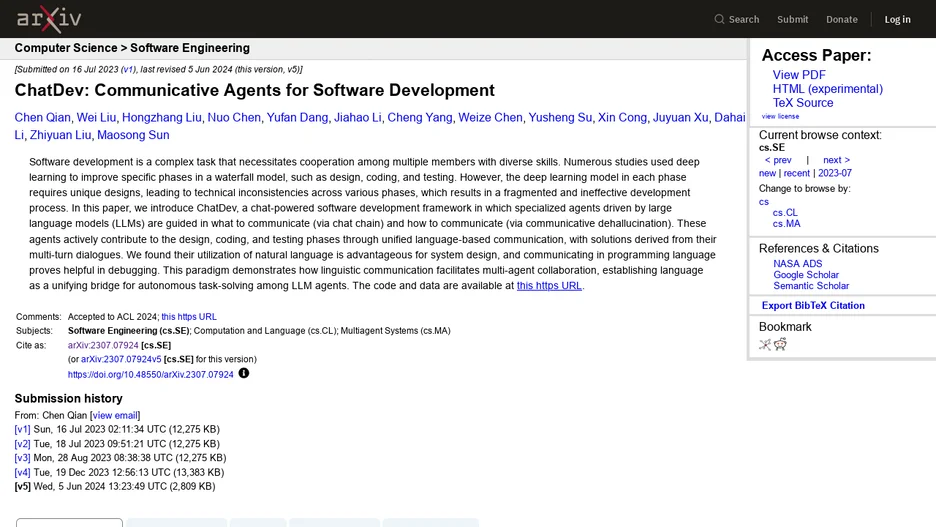Open [v4] in submission history
Viewport: 936px width, 527px height.
[22, 472]
